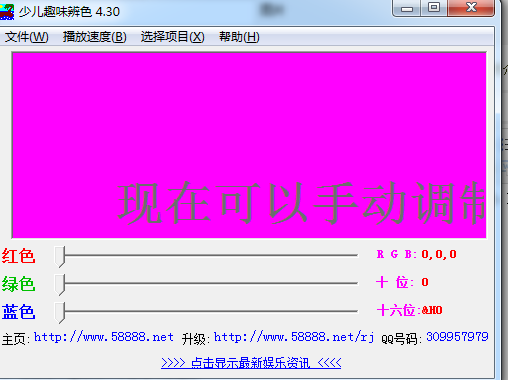This screenshot has width=508, height=380.
Task: Open the 文件(W) menu
Action: tap(27, 37)
